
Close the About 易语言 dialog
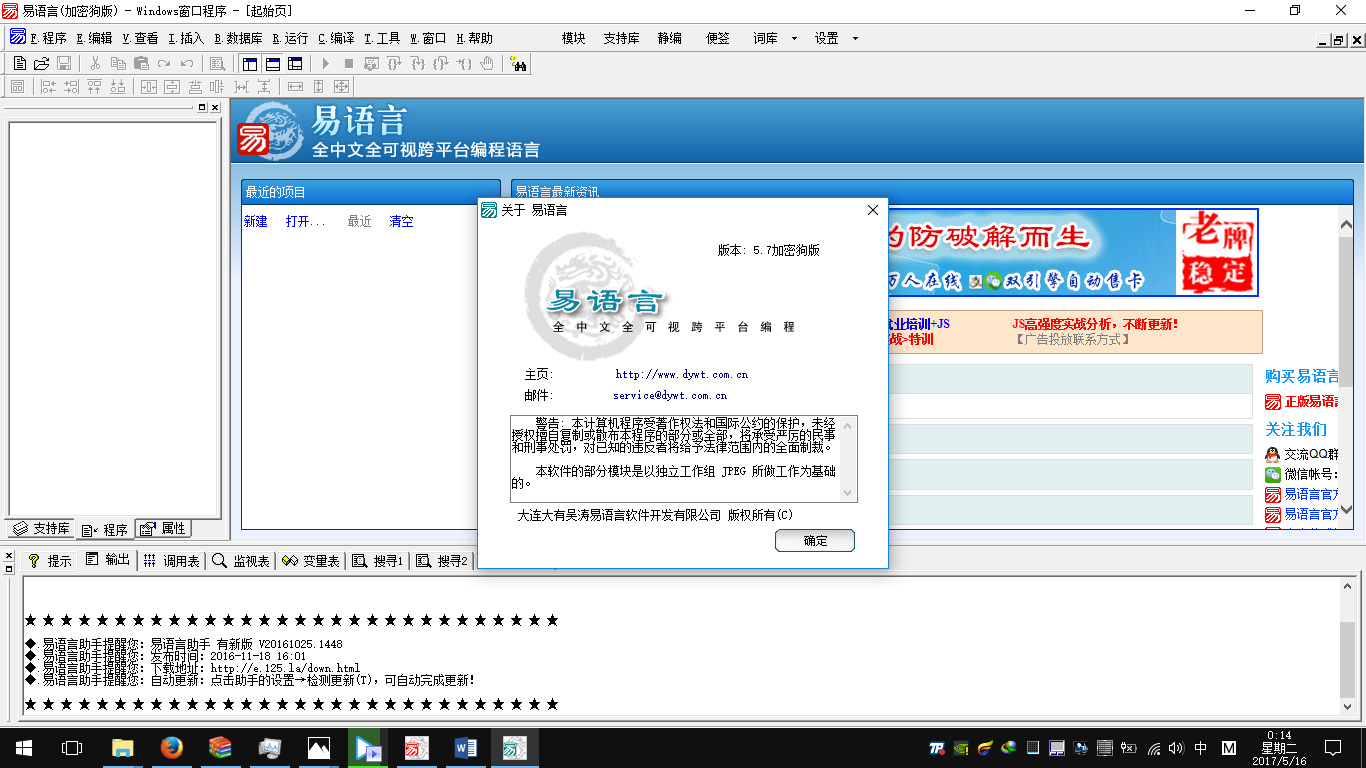pos(872,210)
